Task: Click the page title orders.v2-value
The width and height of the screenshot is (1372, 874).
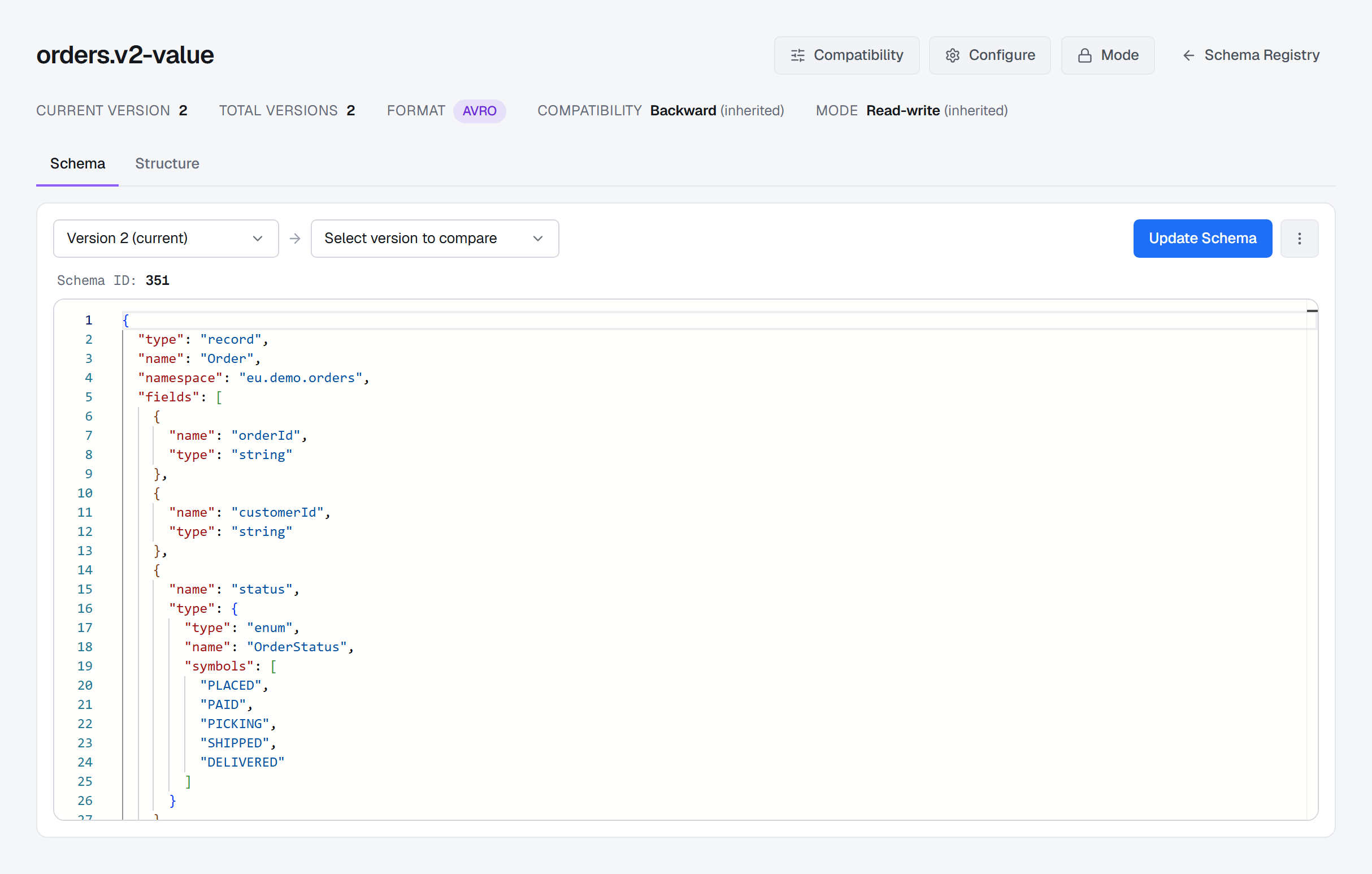Action: [x=125, y=55]
